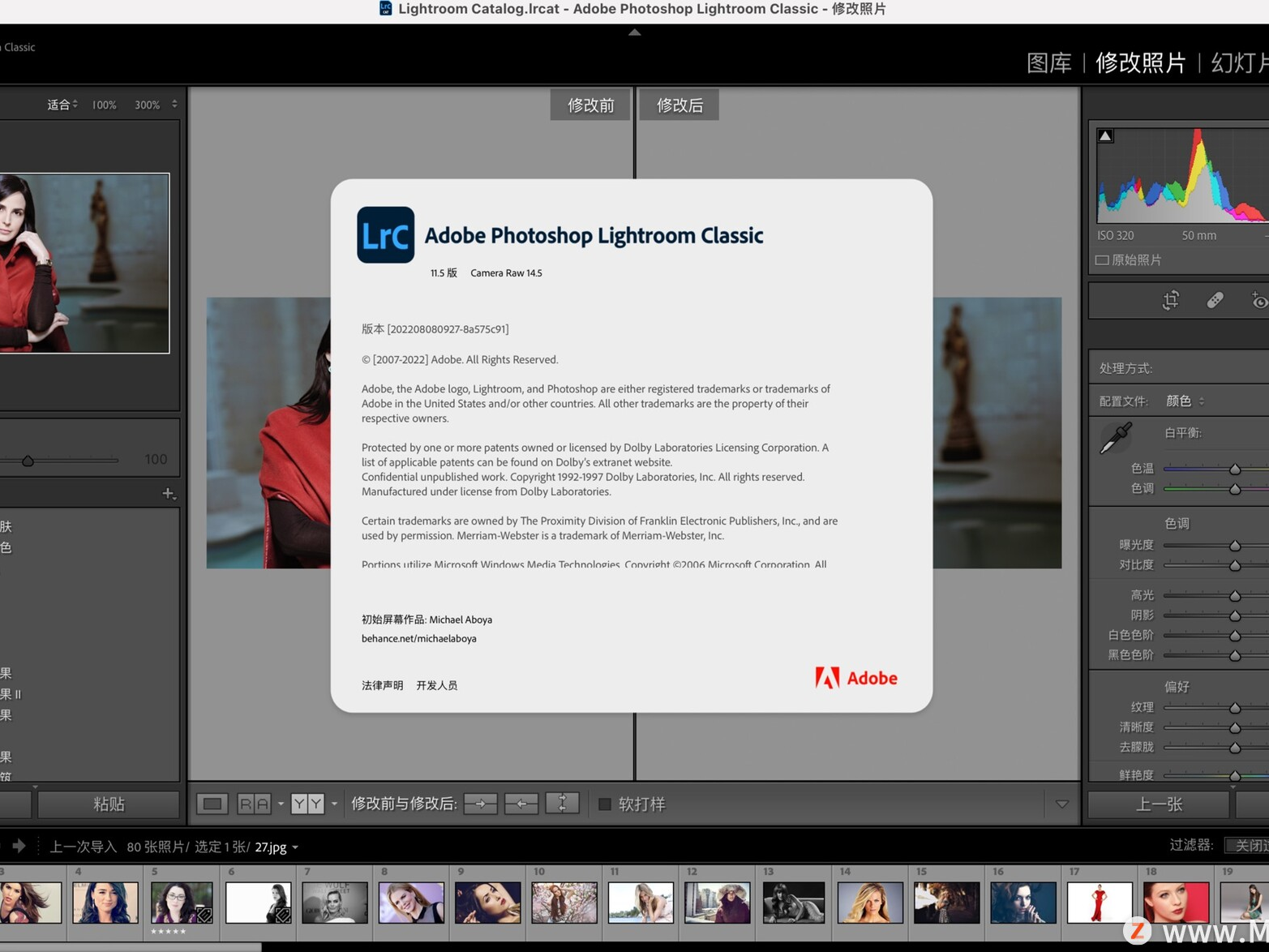This screenshot has width=1269, height=952.
Task: Switch to the 图库 module tab
Action: [x=1048, y=62]
